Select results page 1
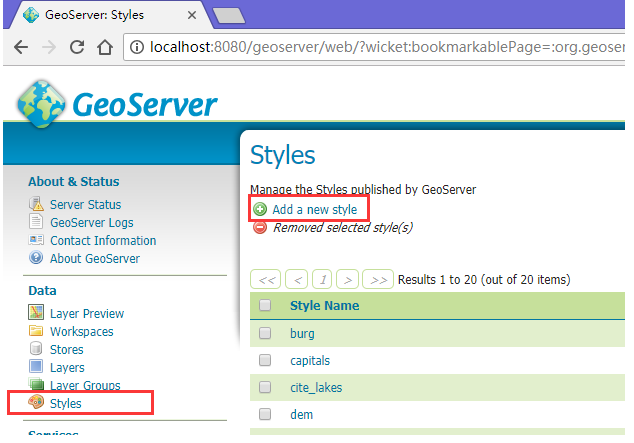This screenshot has height=443, width=634. (322, 279)
